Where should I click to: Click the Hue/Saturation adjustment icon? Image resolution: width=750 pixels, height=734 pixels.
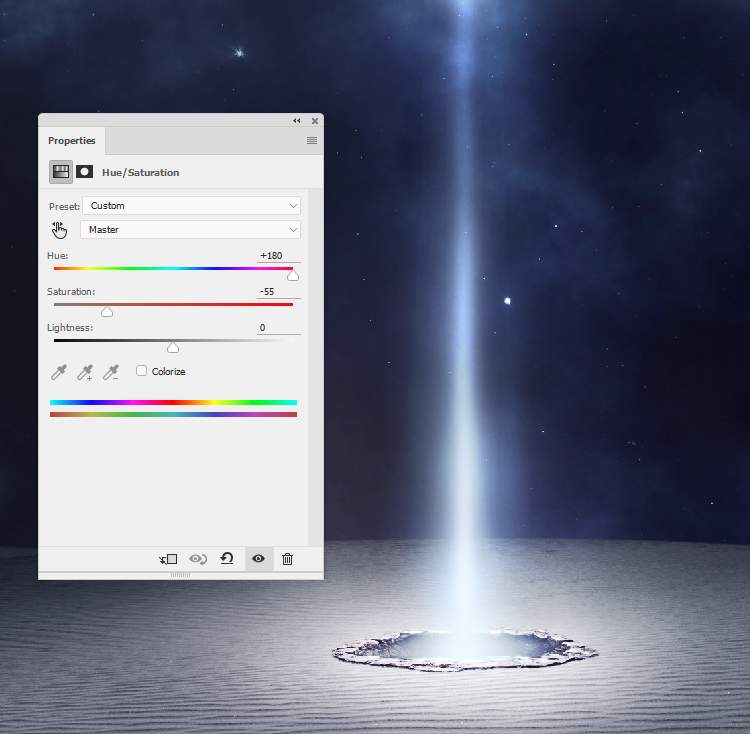61,172
